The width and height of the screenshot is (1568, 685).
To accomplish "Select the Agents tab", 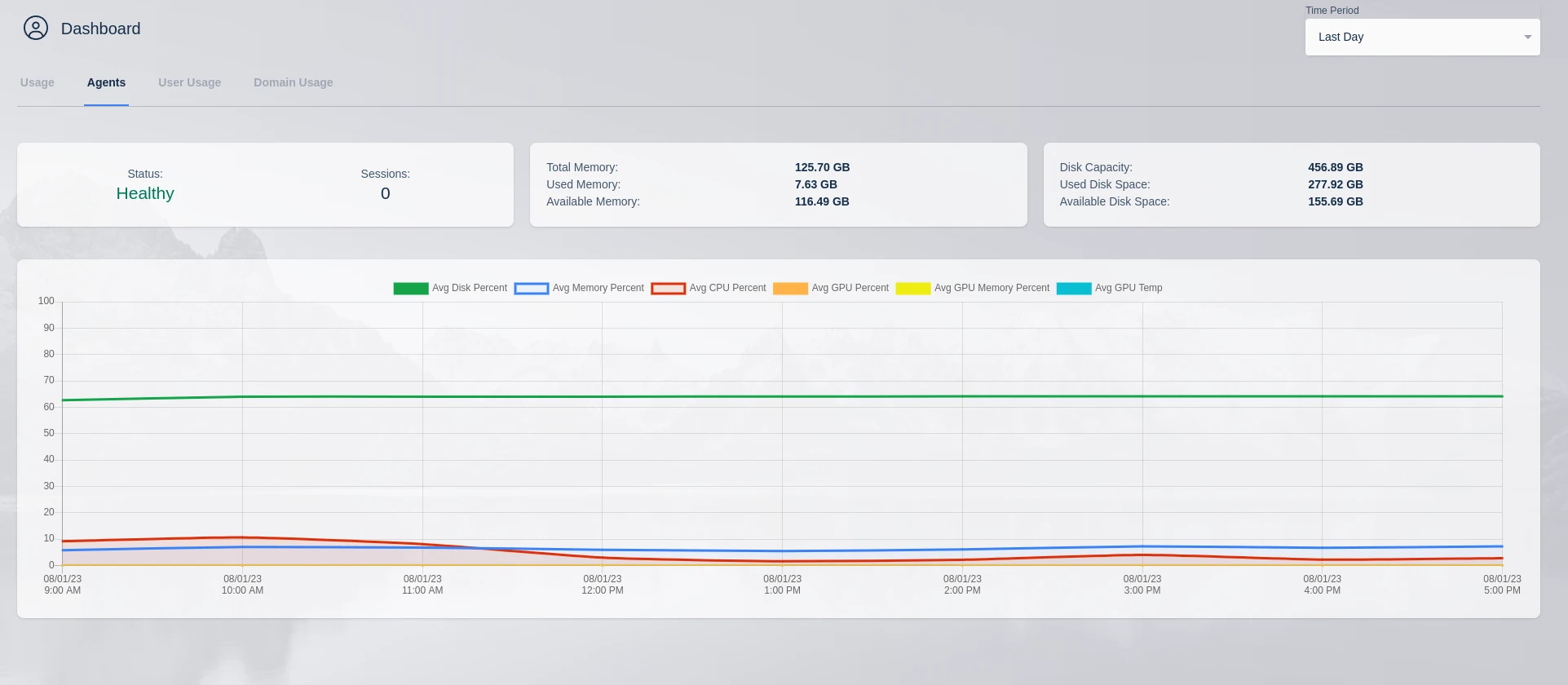I will click(x=106, y=82).
